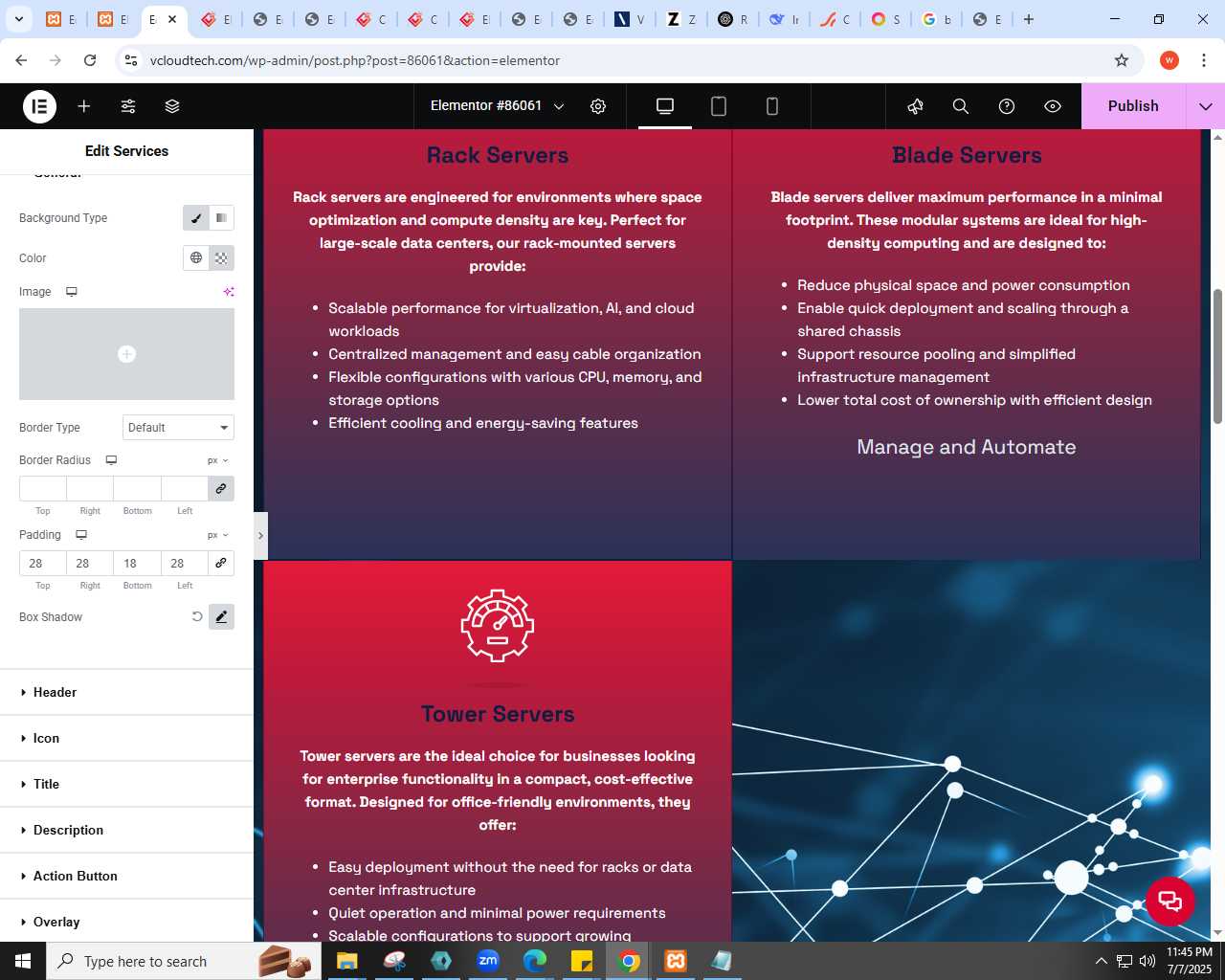
Task: Open the background color picker swatch
Action: 222,258
